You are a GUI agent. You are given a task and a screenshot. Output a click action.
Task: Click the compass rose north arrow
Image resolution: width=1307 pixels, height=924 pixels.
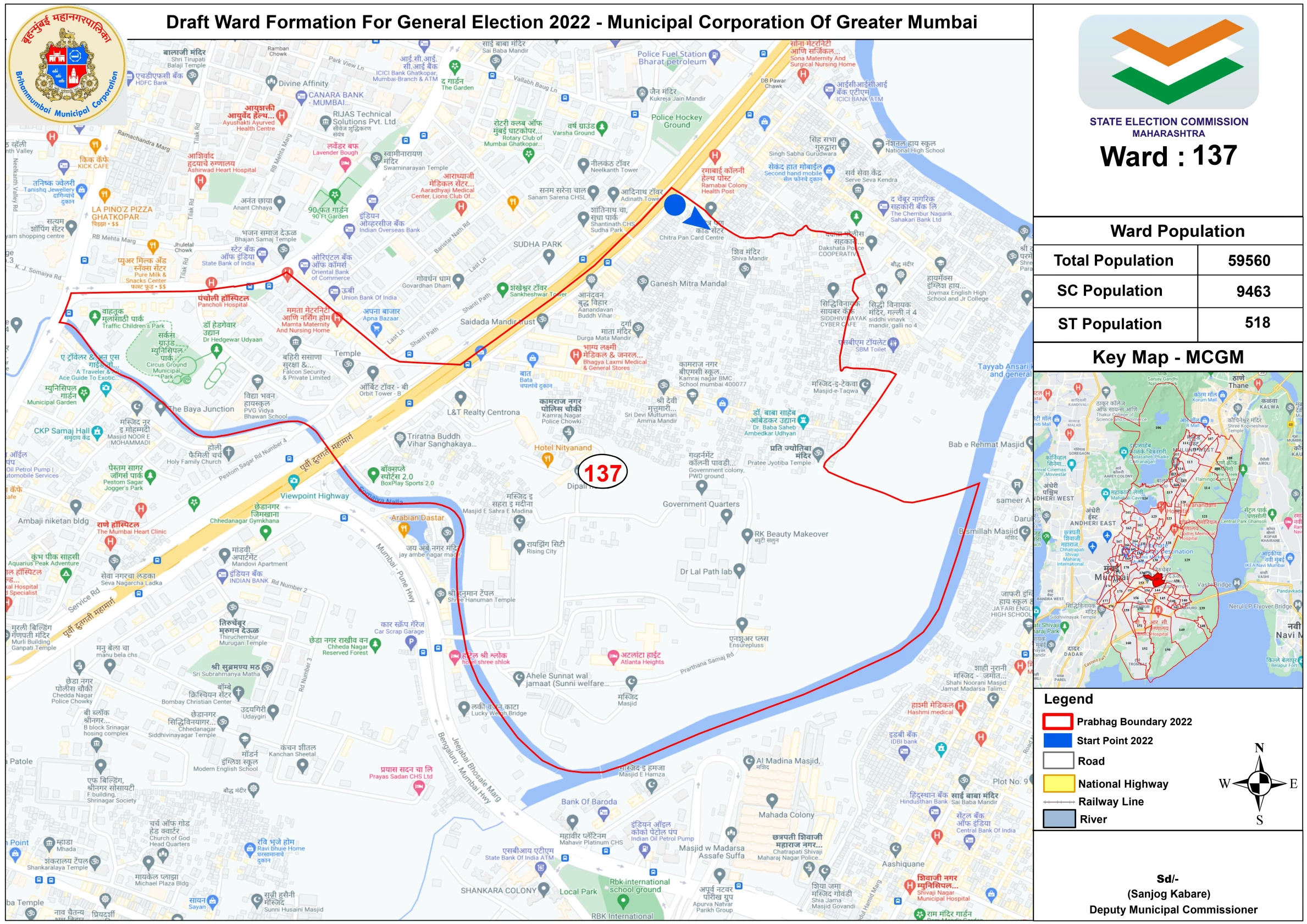tap(1259, 783)
